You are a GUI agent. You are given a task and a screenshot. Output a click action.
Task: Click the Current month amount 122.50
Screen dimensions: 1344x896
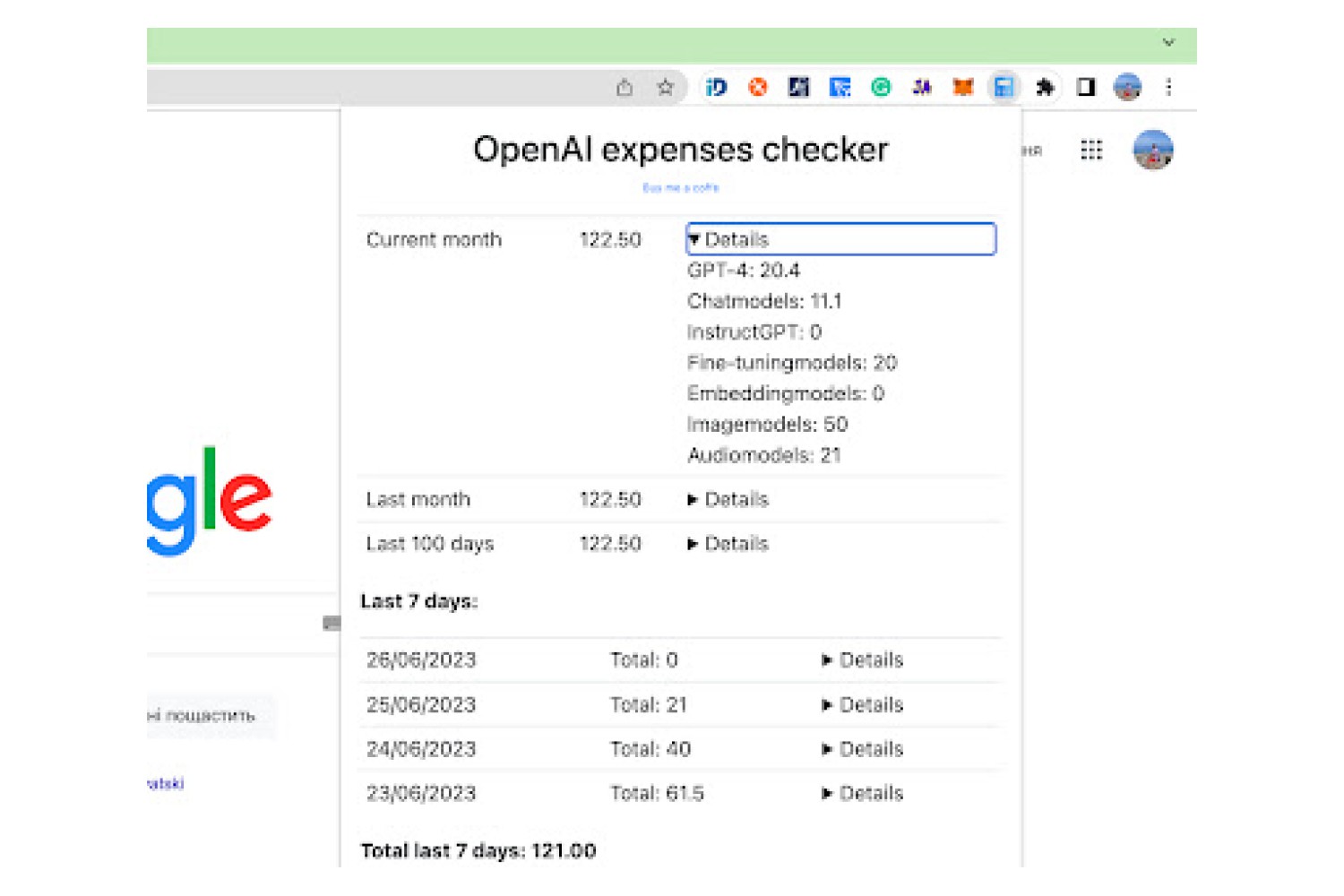(x=610, y=239)
